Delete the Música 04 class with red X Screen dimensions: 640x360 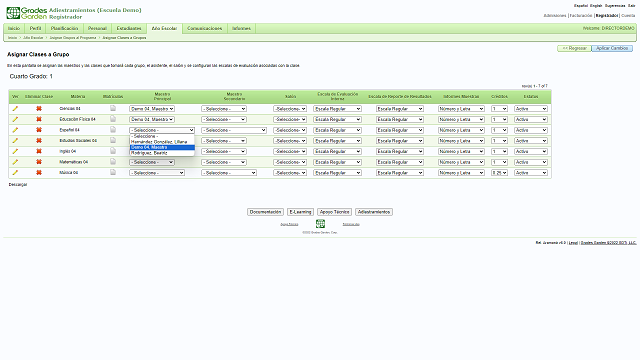click(x=39, y=173)
